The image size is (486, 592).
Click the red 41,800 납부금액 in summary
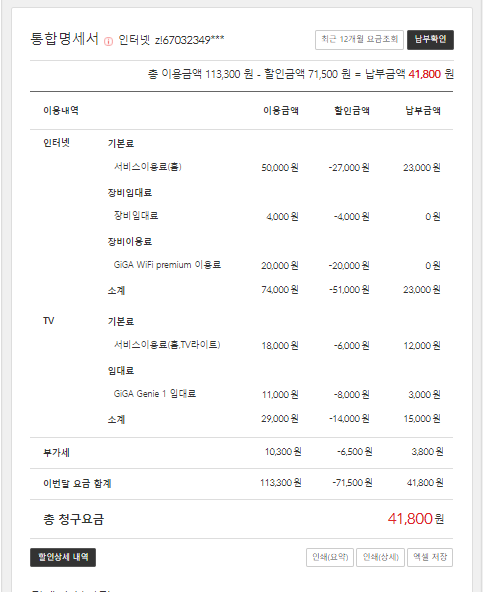424,74
